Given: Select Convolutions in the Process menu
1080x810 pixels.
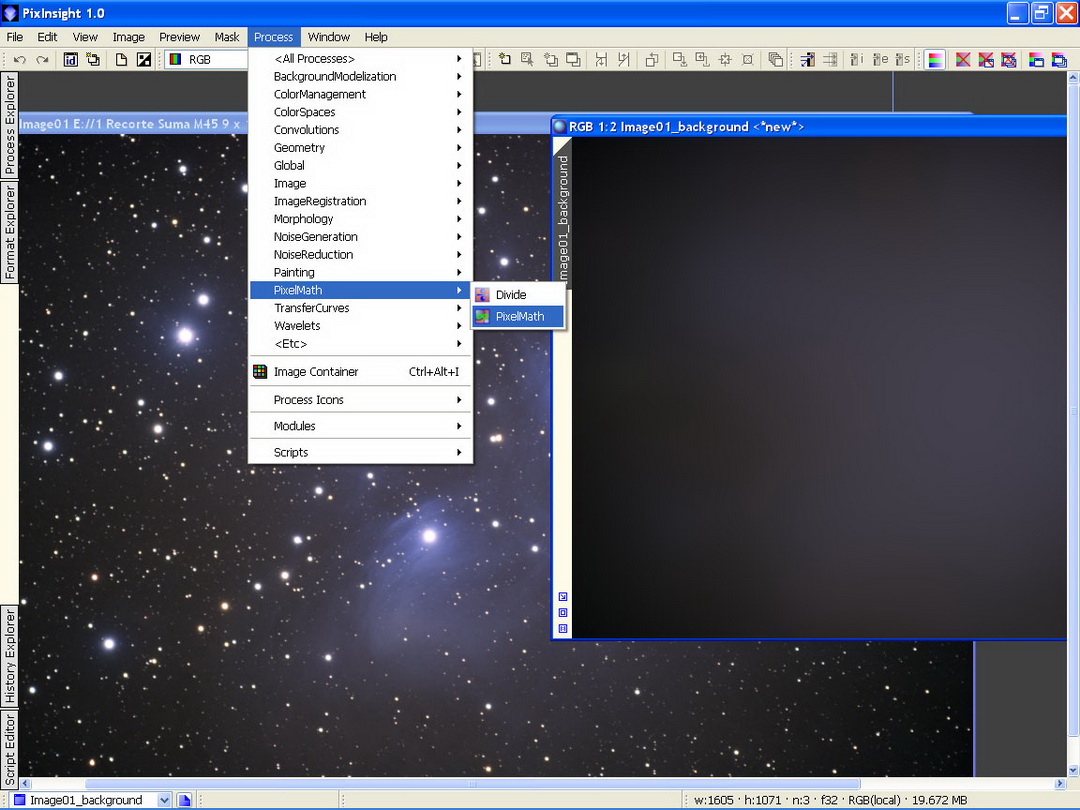Looking at the screenshot, I should coord(361,130).
